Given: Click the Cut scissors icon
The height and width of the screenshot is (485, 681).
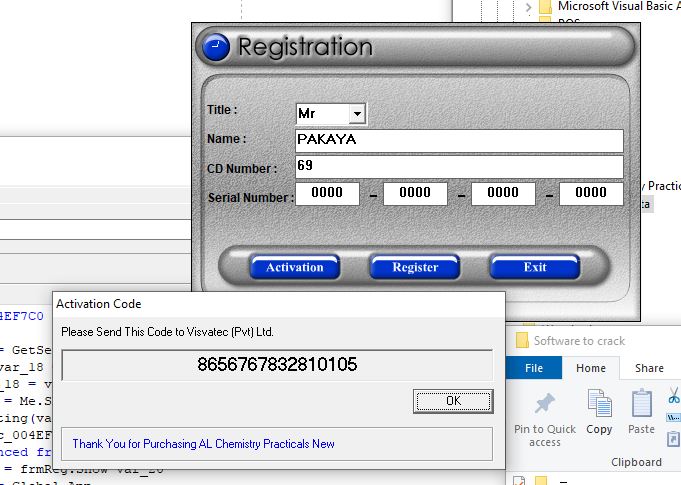Looking at the screenshot, I should (x=674, y=395).
